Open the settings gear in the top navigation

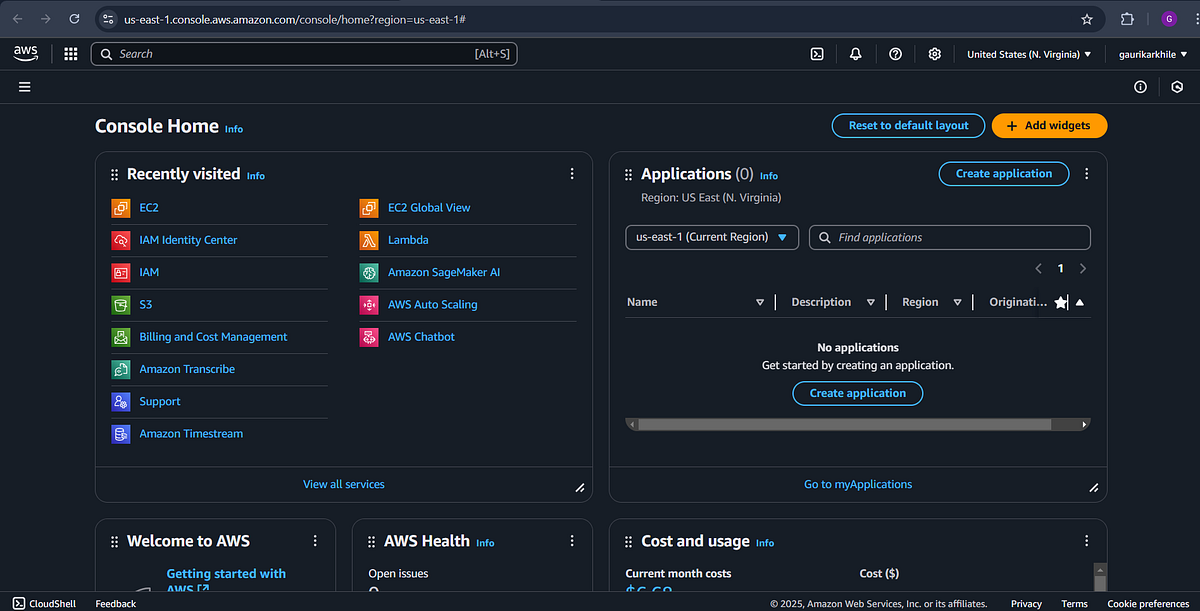point(934,54)
